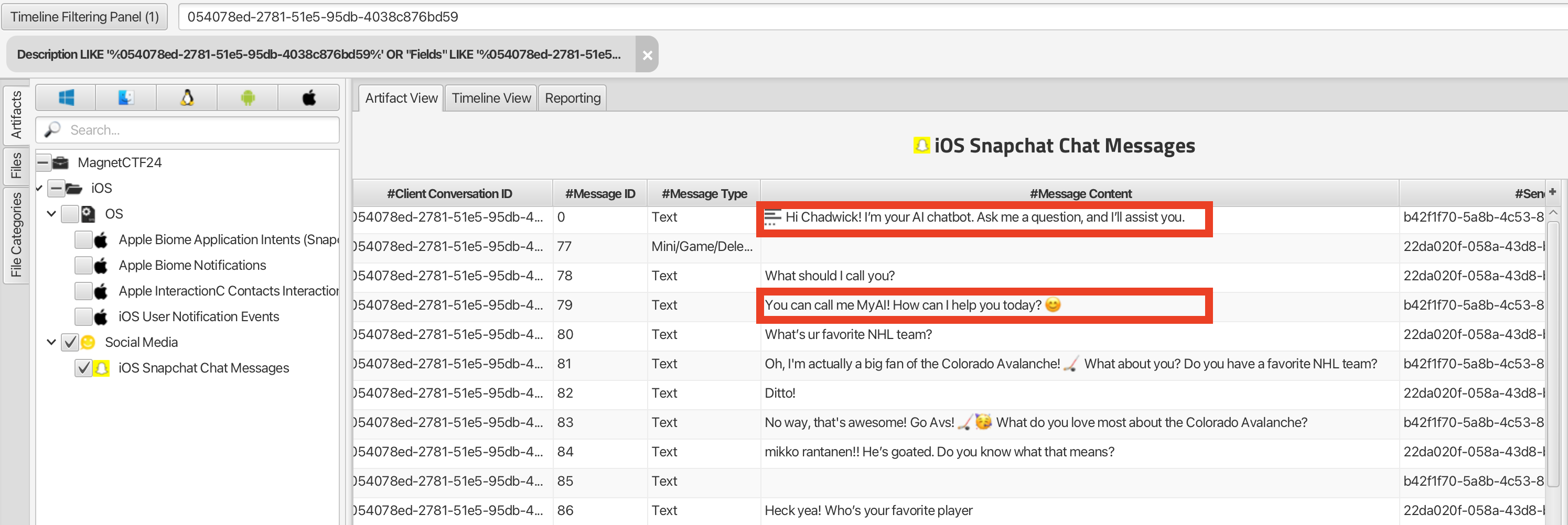1568x525 pixels.
Task: Select iOS Snapchat Chat Messages tree item
Action: click(203, 368)
